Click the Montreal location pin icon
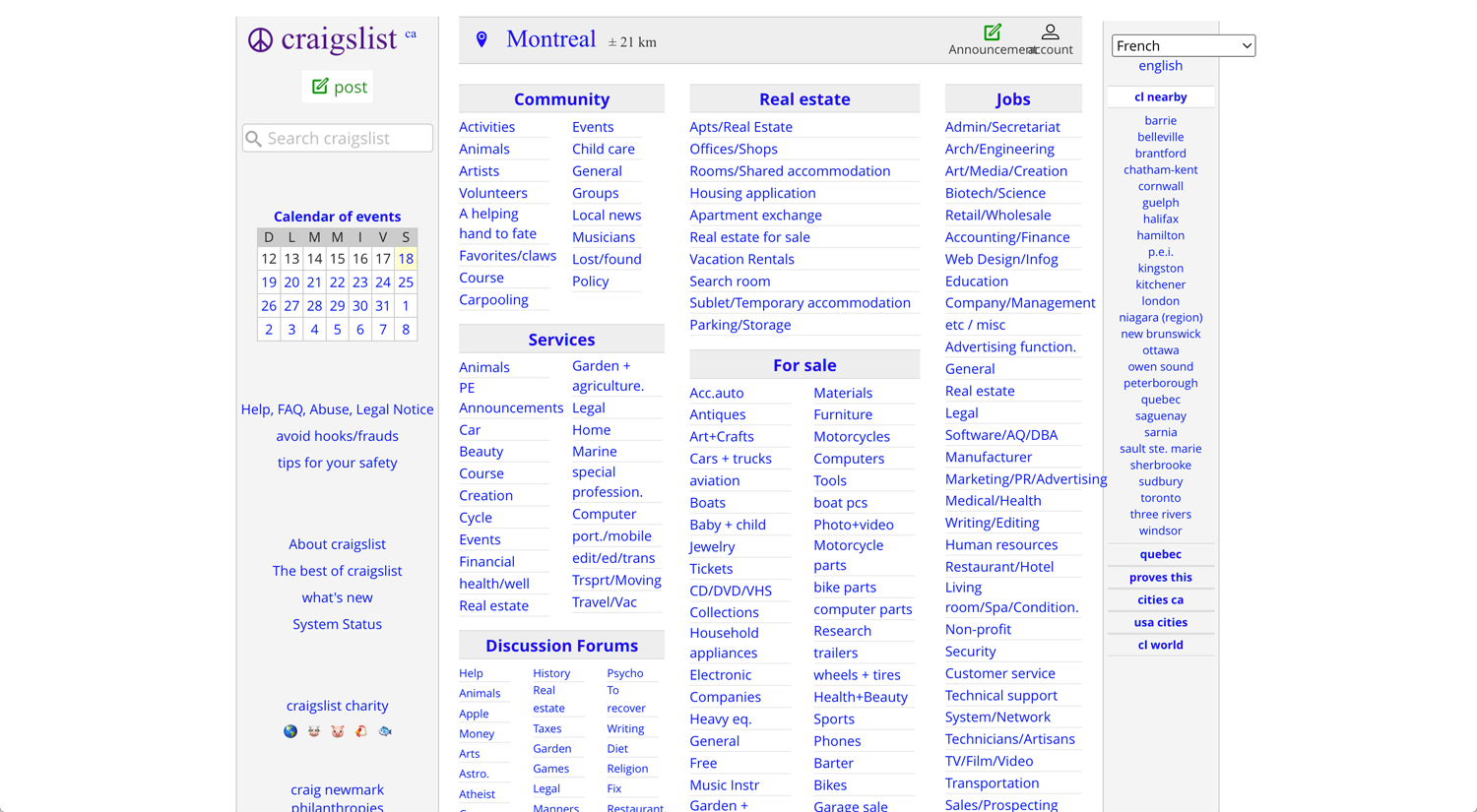Viewport: 1477px width, 812px height. pyautogui.click(x=482, y=39)
